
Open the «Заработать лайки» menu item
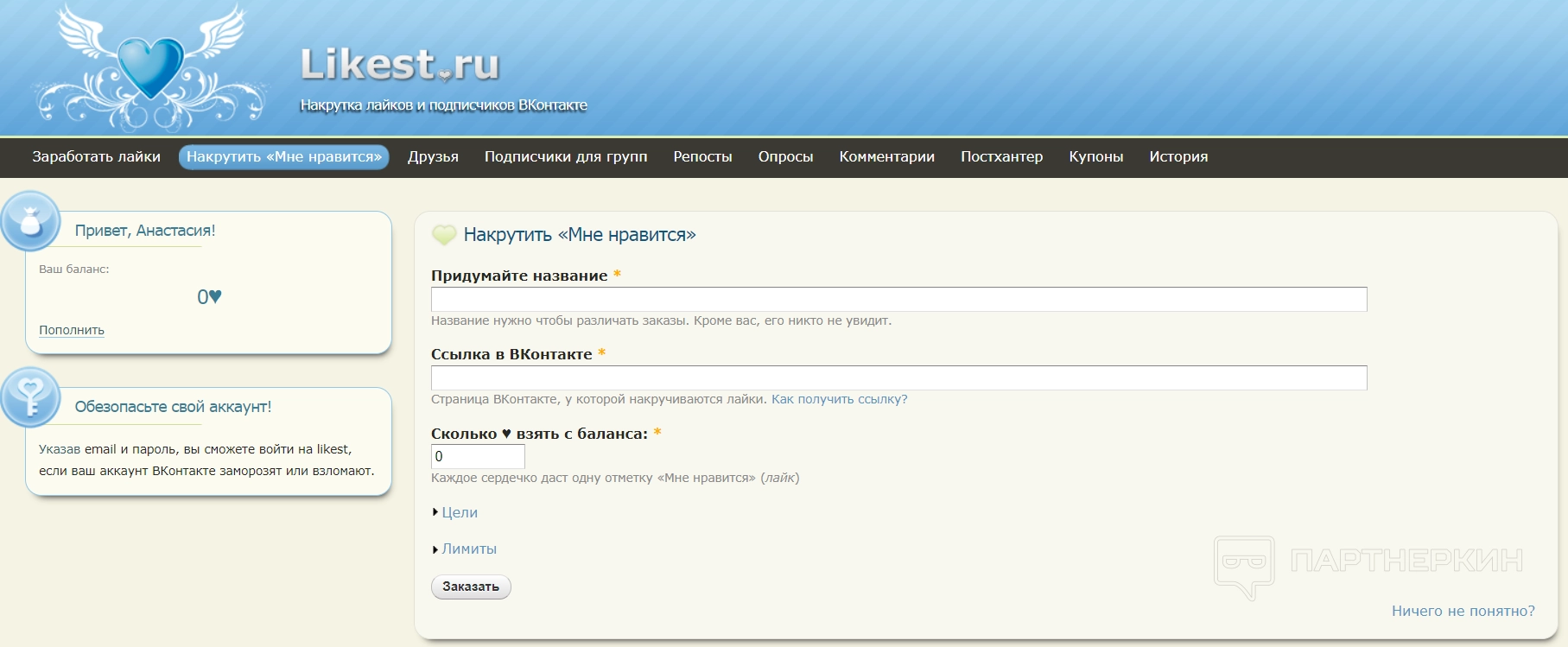(96, 156)
